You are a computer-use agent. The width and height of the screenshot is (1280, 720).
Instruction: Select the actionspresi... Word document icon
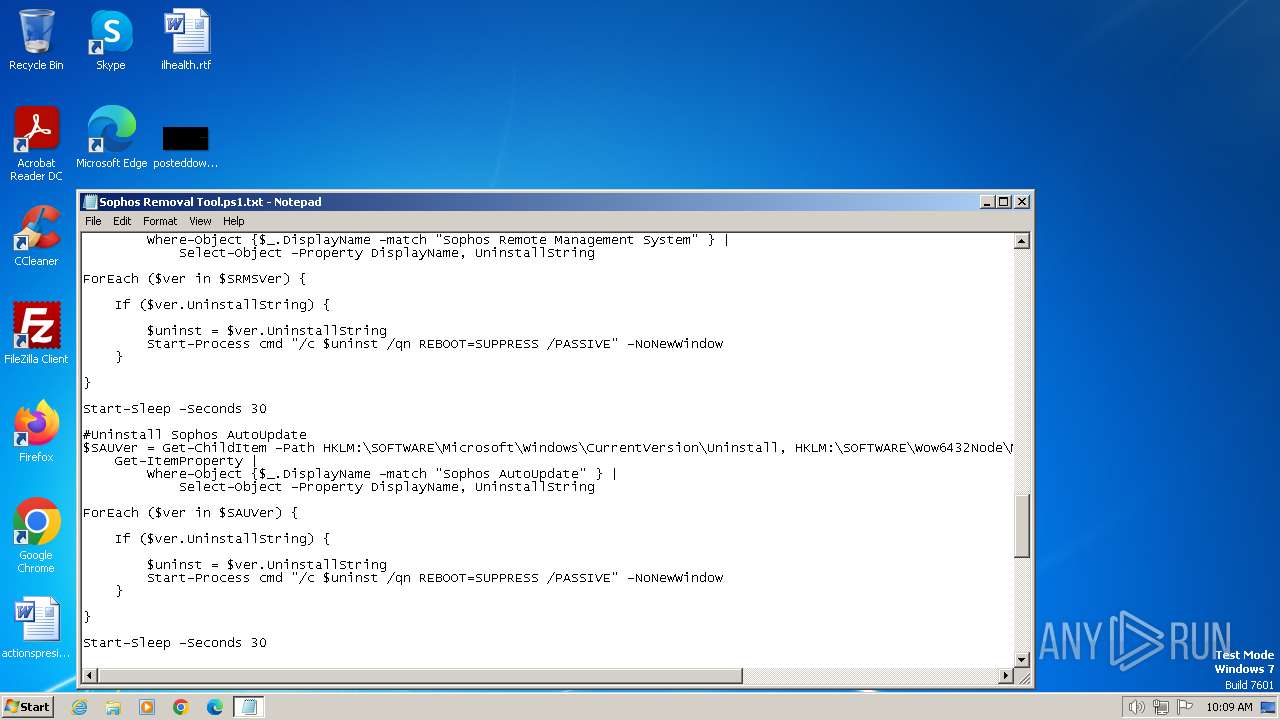point(36,628)
